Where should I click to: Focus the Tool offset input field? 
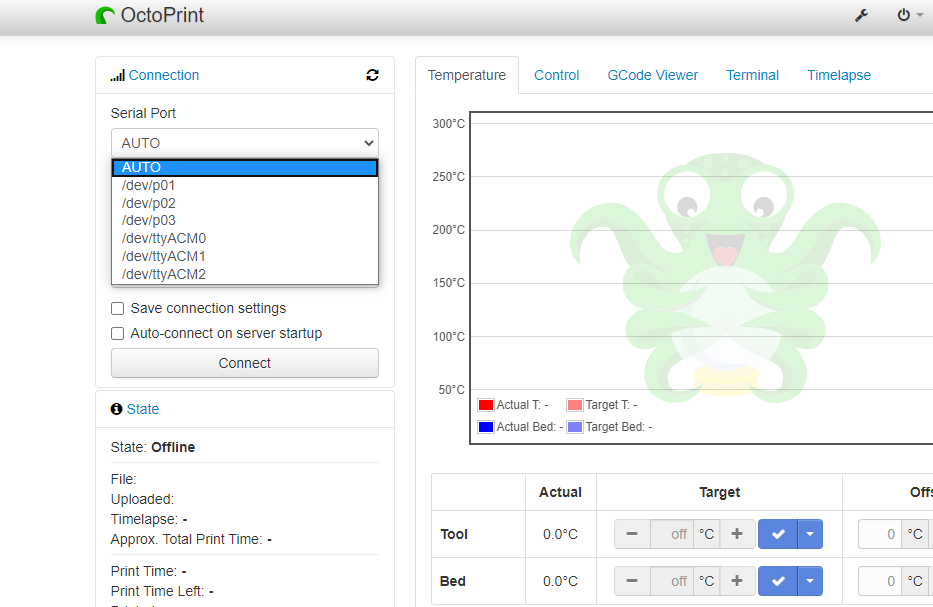(x=880, y=534)
